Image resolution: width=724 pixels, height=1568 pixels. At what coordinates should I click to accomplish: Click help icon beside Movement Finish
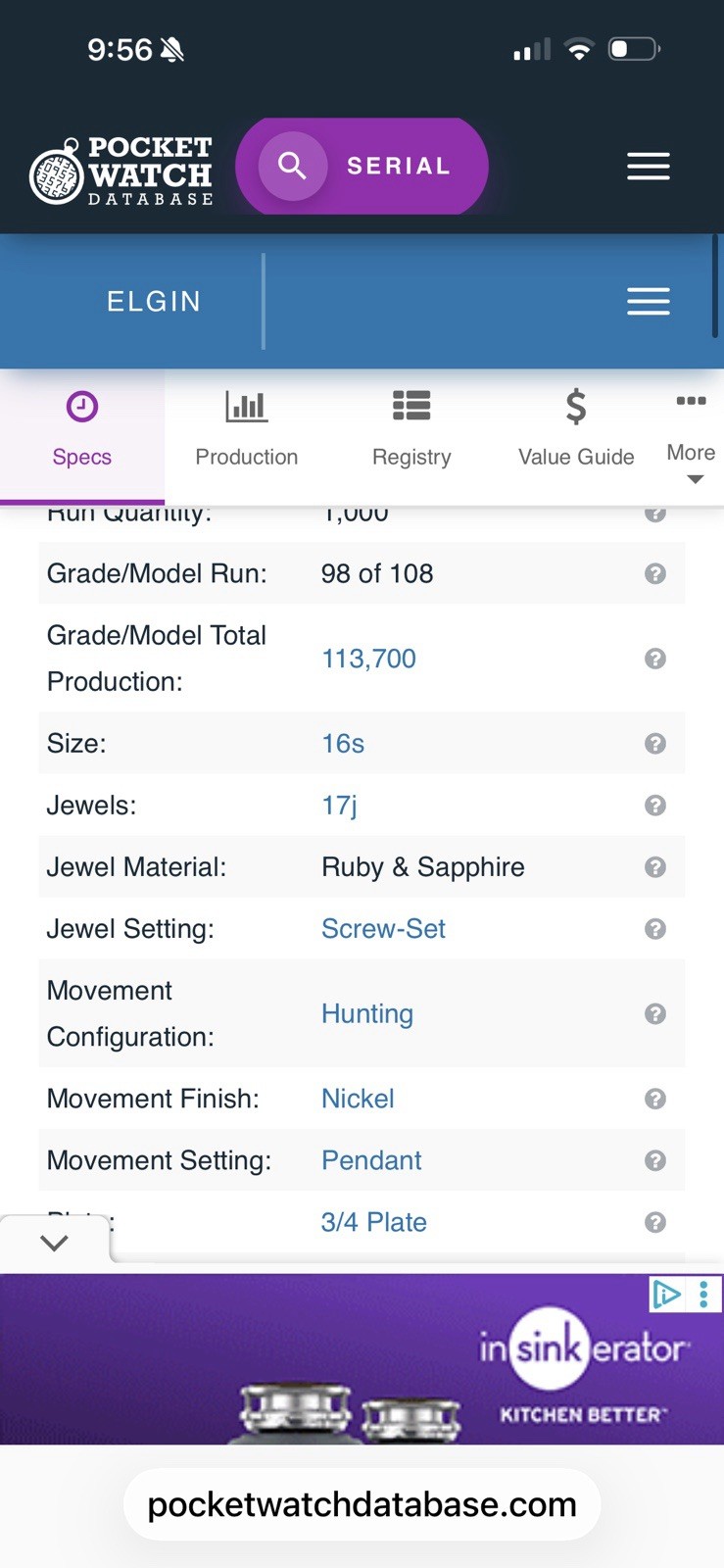(x=655, y=1099)
